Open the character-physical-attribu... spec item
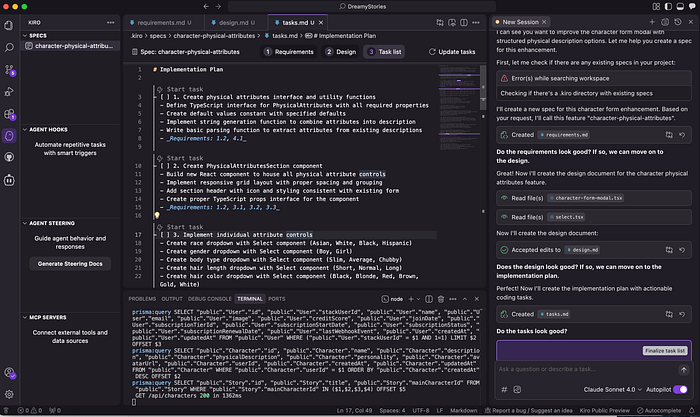The height and width of the screenshot is (417, 700). 71,46
